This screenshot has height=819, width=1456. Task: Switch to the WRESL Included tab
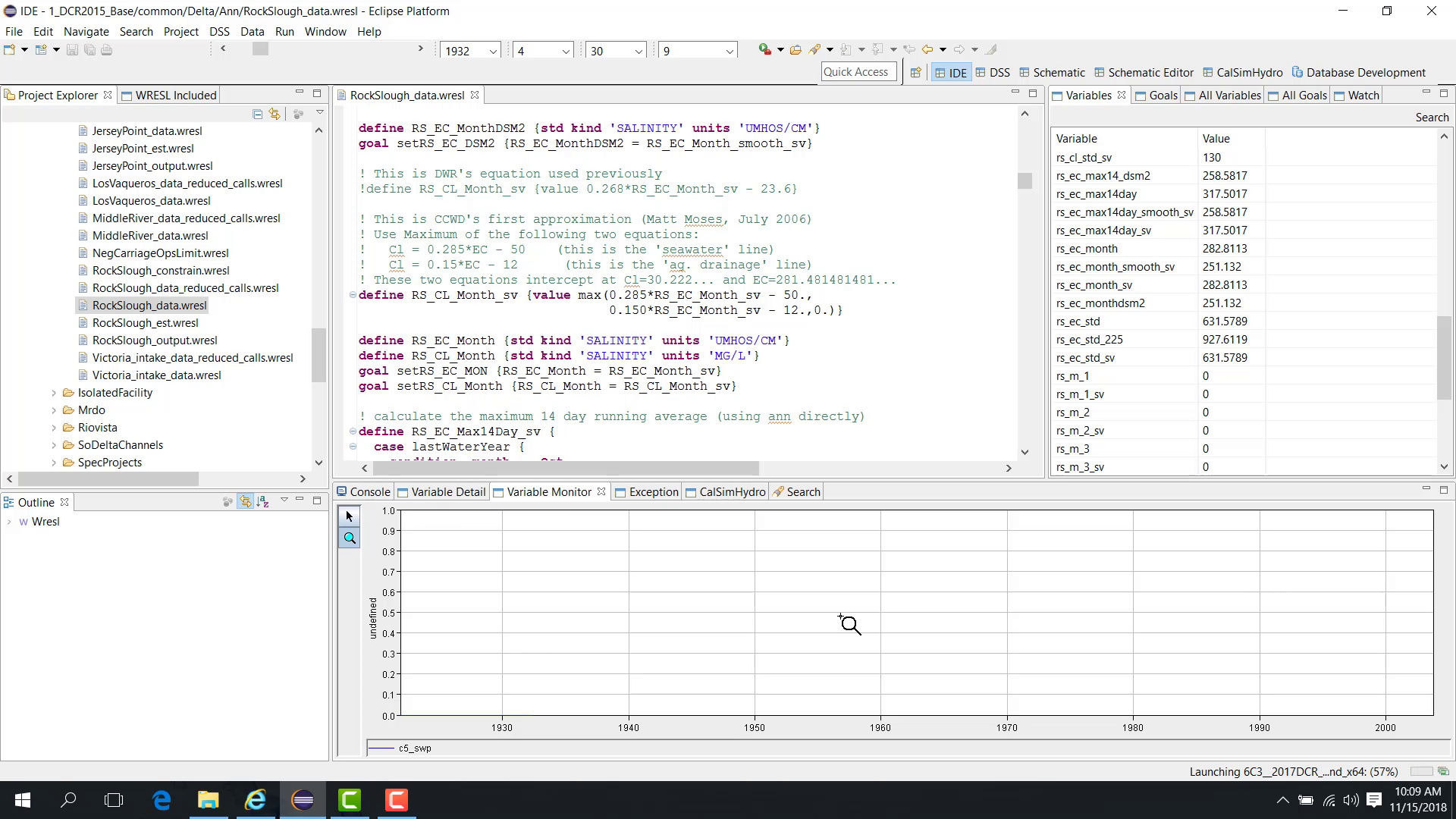click(x=168, y=95)
